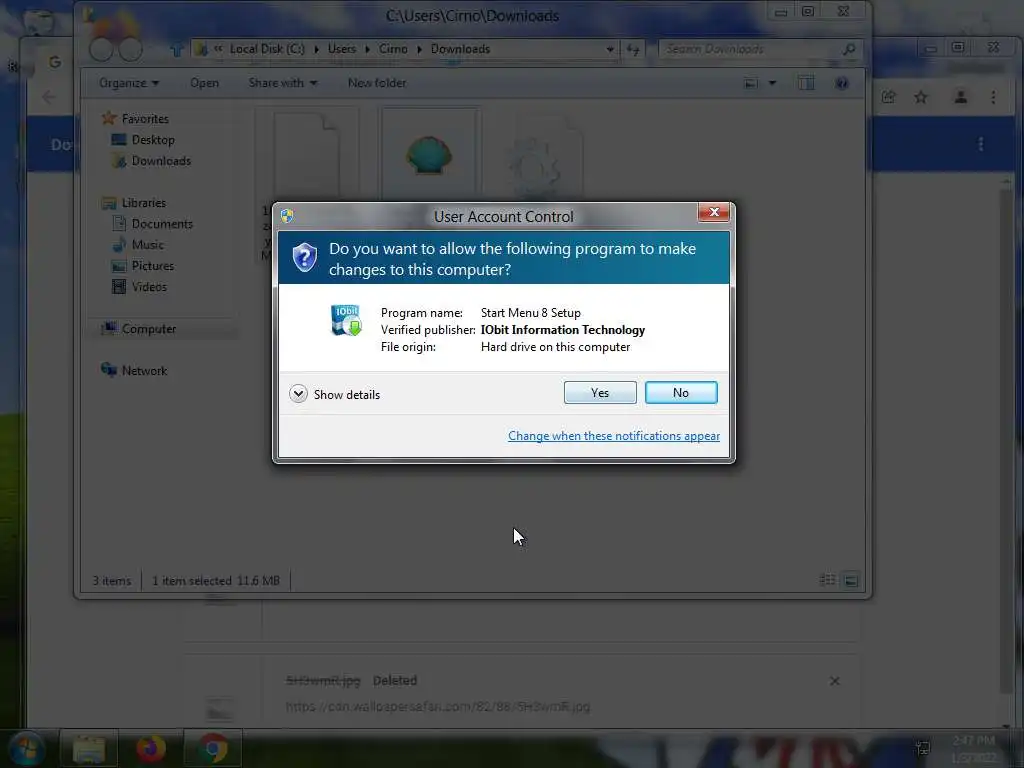Open Firefox from the taskbar
The width and height of the screenshot is (1024, 768).
click(150, 749)
